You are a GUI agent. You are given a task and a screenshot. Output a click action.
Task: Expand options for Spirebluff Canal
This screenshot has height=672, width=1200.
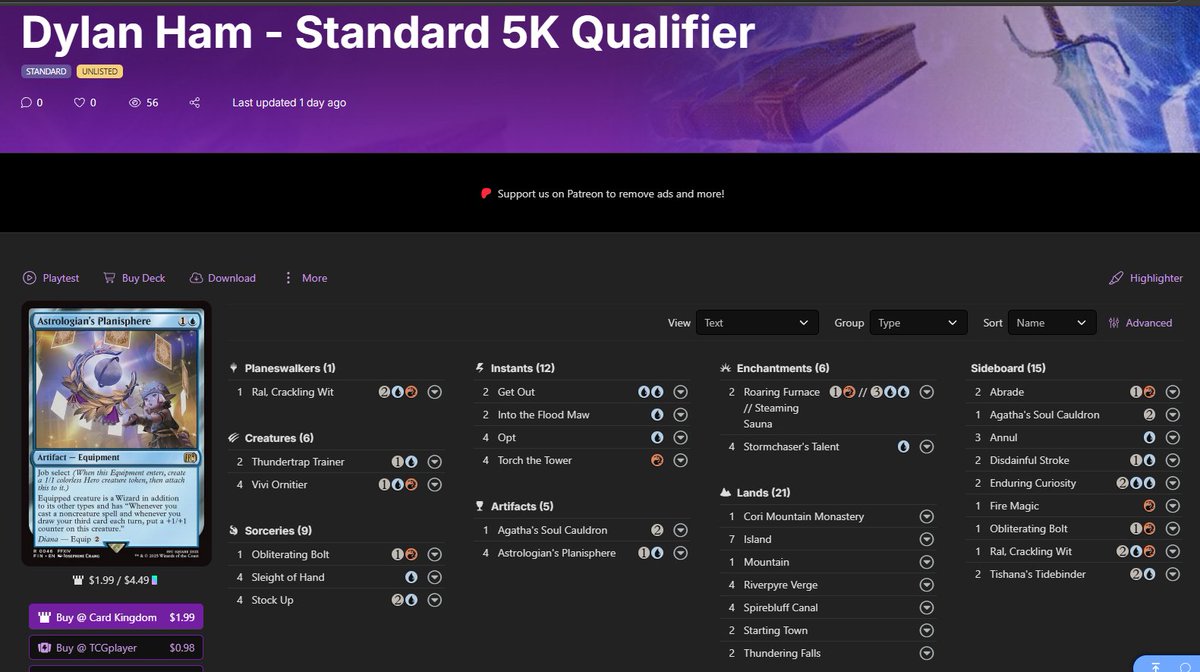pyautogui.click(x=927, y=608)
